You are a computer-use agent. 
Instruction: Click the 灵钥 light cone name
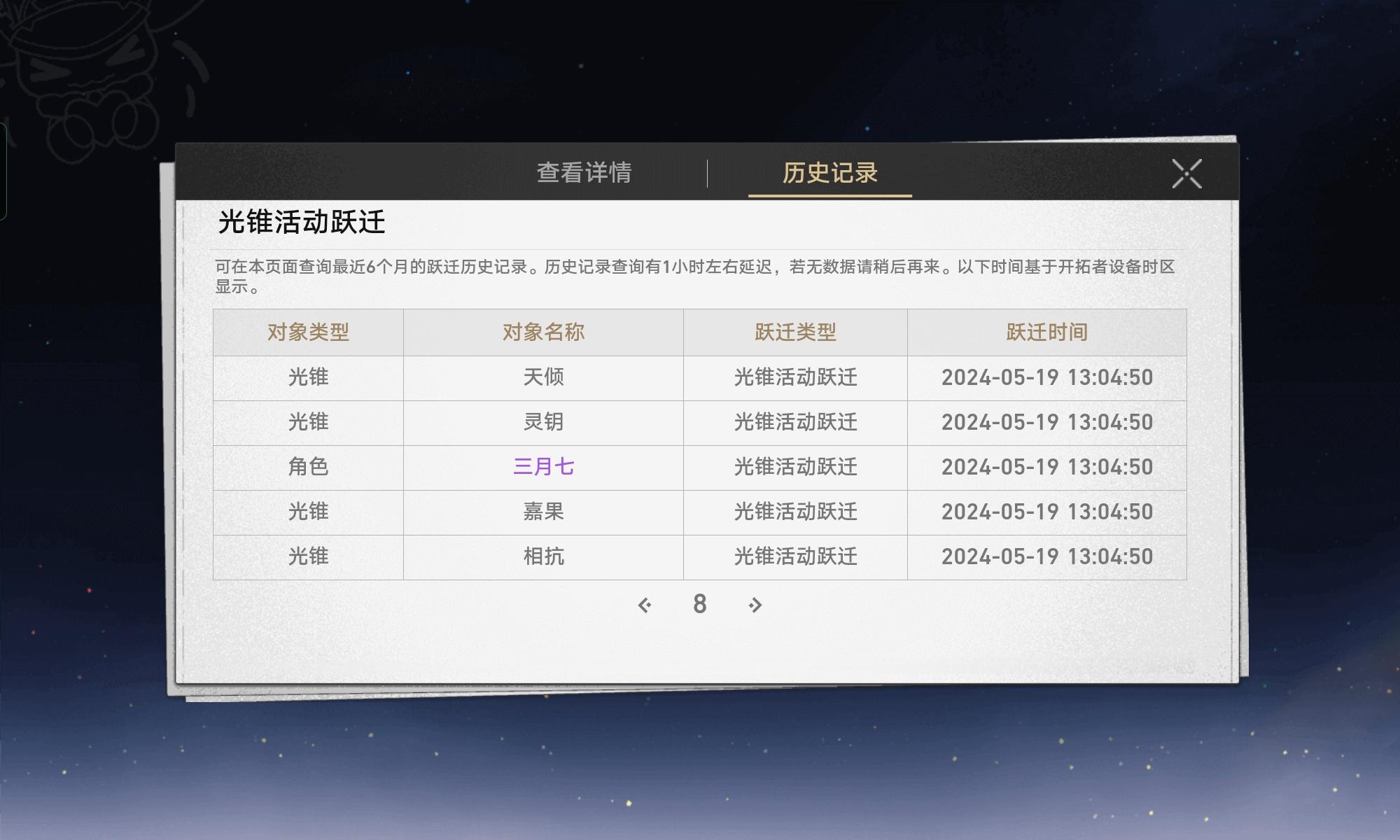pos(543,422)
